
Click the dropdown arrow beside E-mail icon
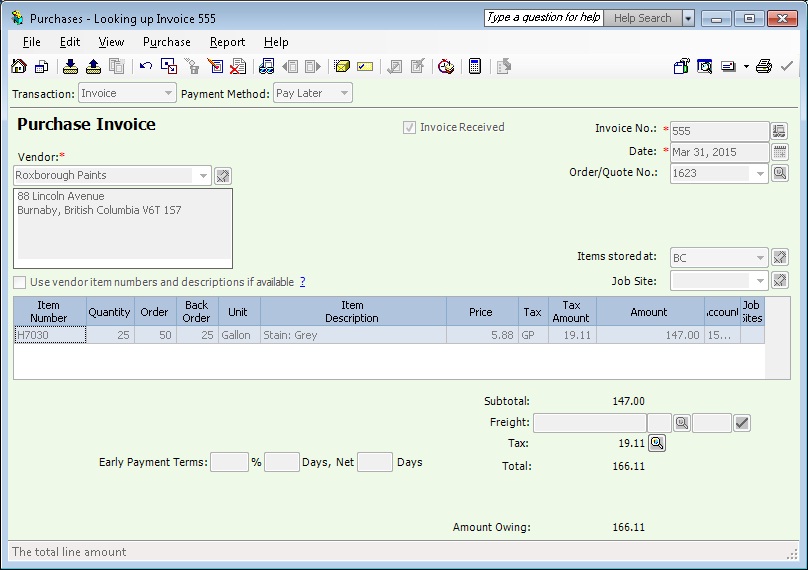click(x=746, y=66)
